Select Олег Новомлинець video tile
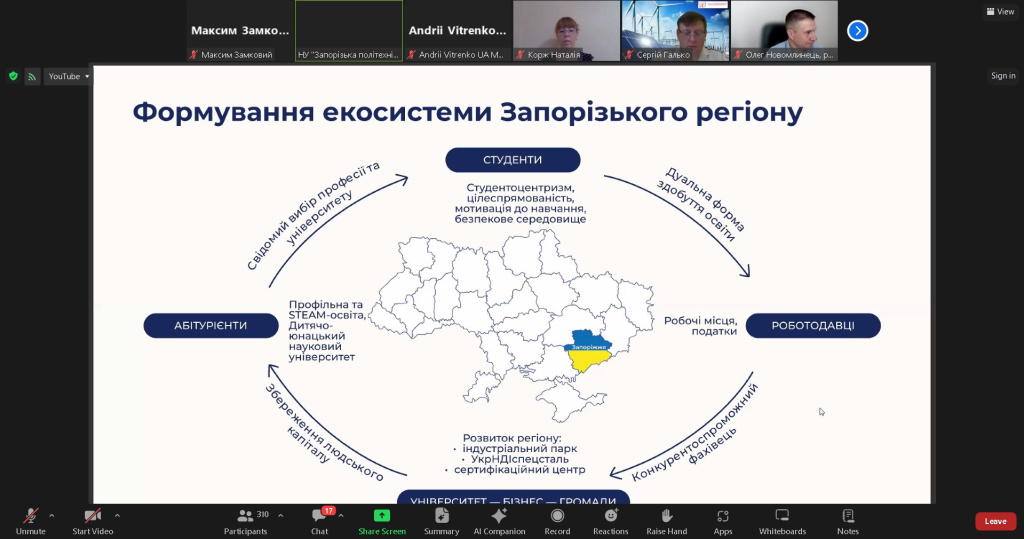This screenshot has height=539, width=1024. click(784, 31)
